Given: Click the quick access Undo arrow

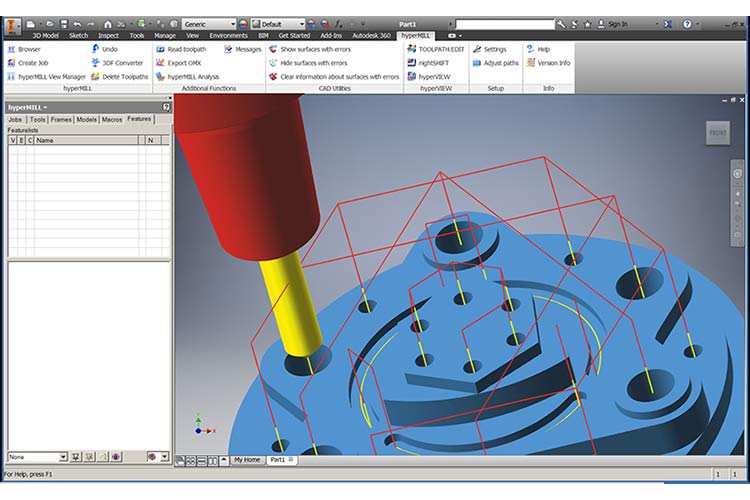Looking at the screenshot, I should pos(77,24).
